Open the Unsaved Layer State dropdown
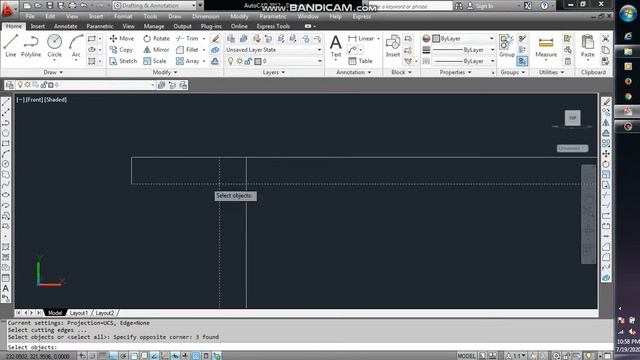Screen dimensions: 640x360 point(273,50)
